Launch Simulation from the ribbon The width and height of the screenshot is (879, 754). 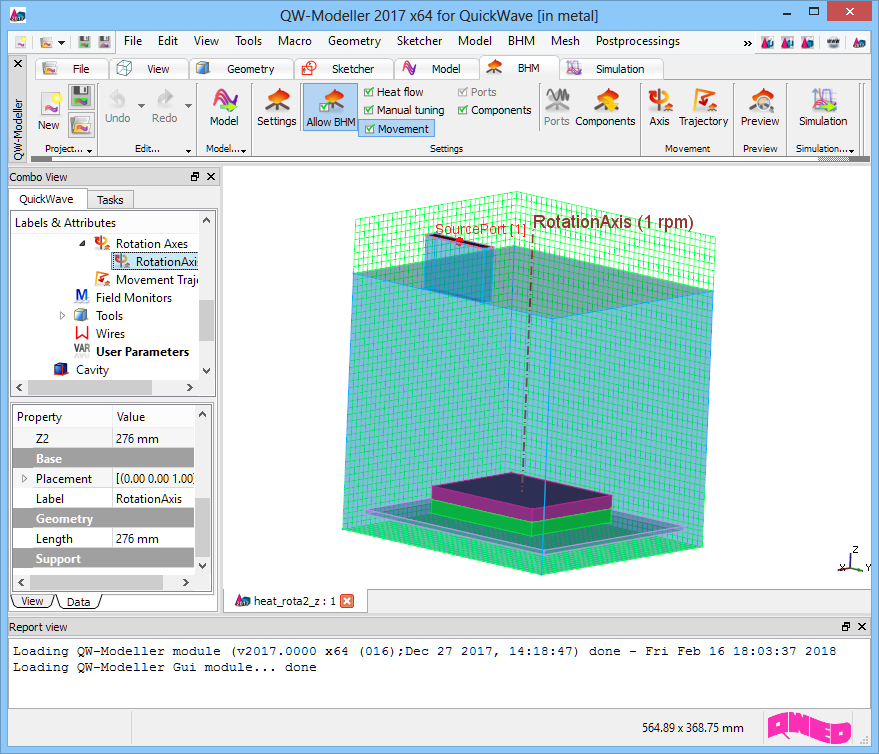point(822,108)
